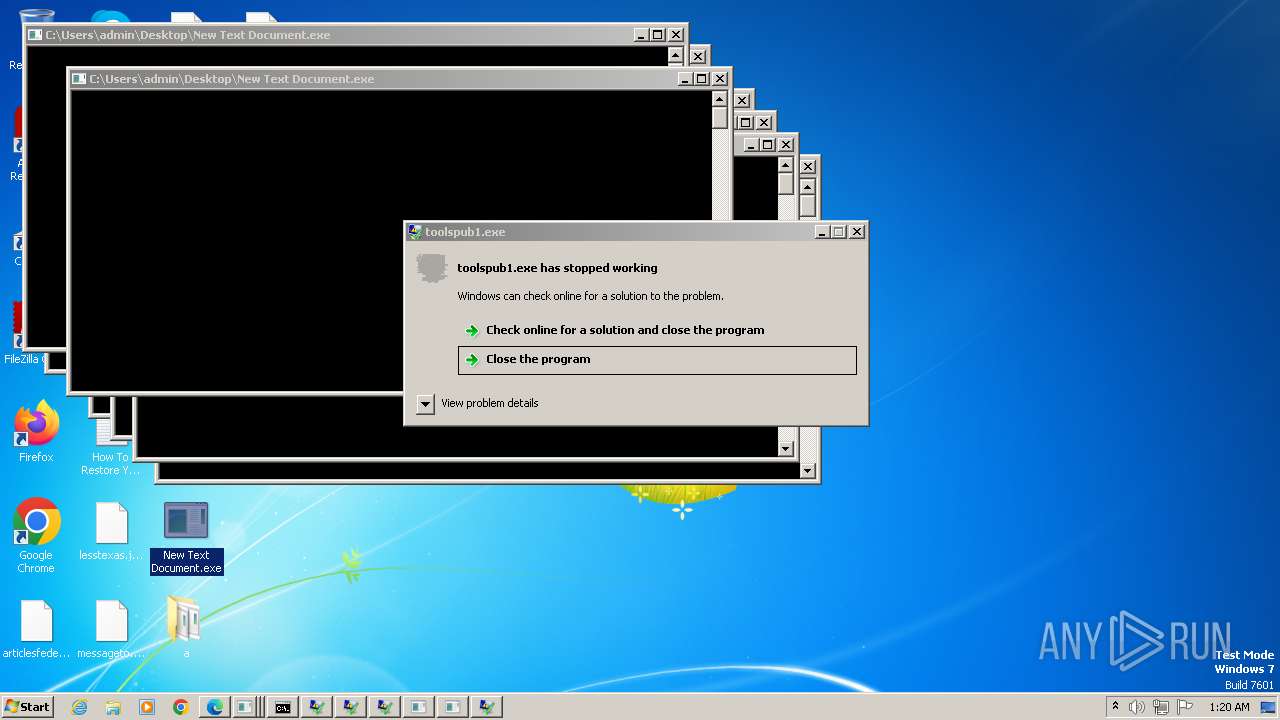Viewport: 1280px width, 720px height.
Task: Select the Google Chrome desktop shortcut
Action: pos(36,535)
